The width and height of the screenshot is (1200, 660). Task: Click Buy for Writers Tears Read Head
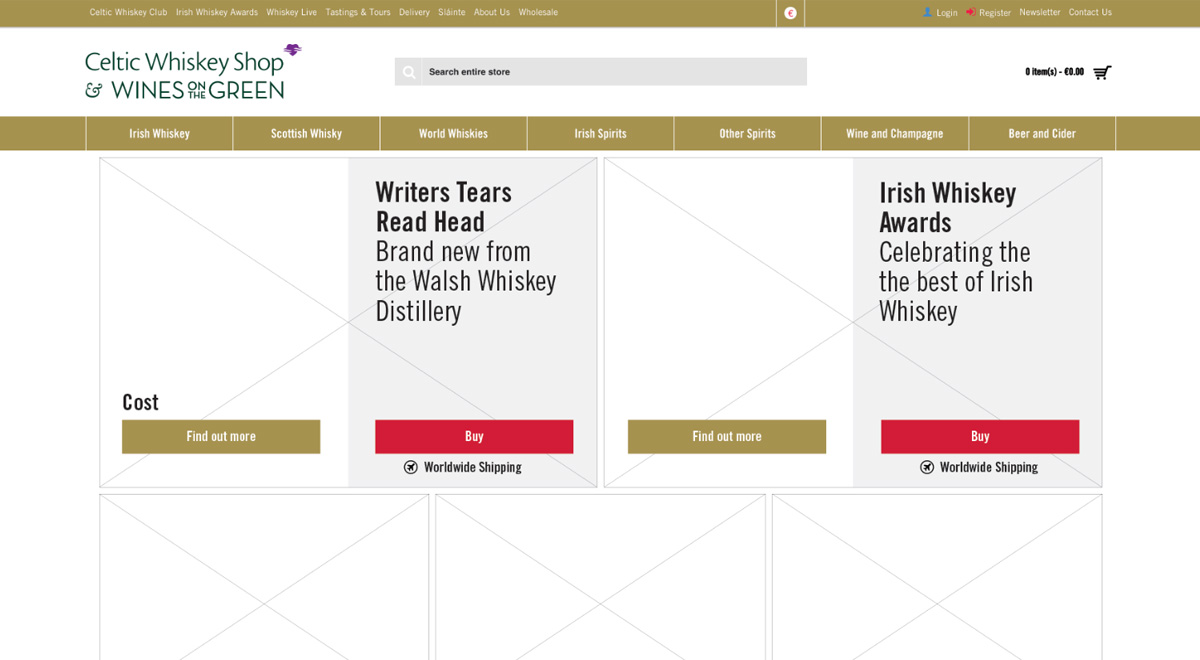[x=474, y=436]
